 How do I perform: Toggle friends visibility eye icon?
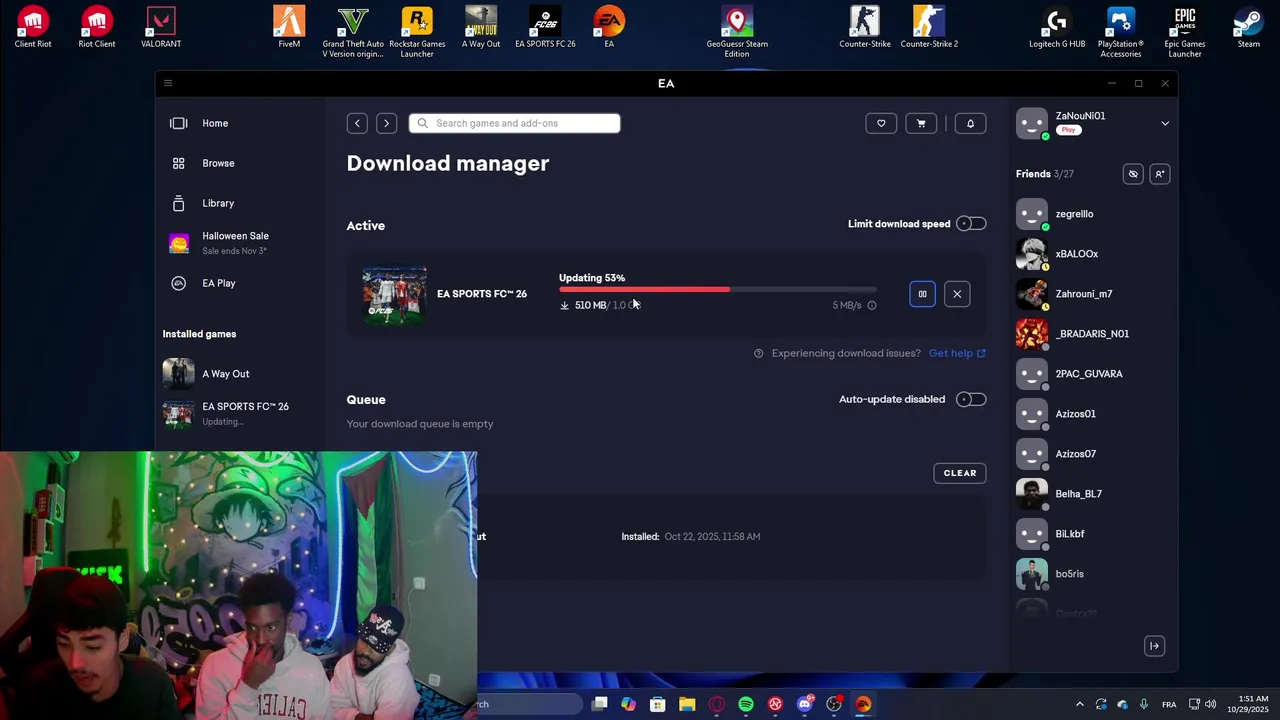point(1133,174)
